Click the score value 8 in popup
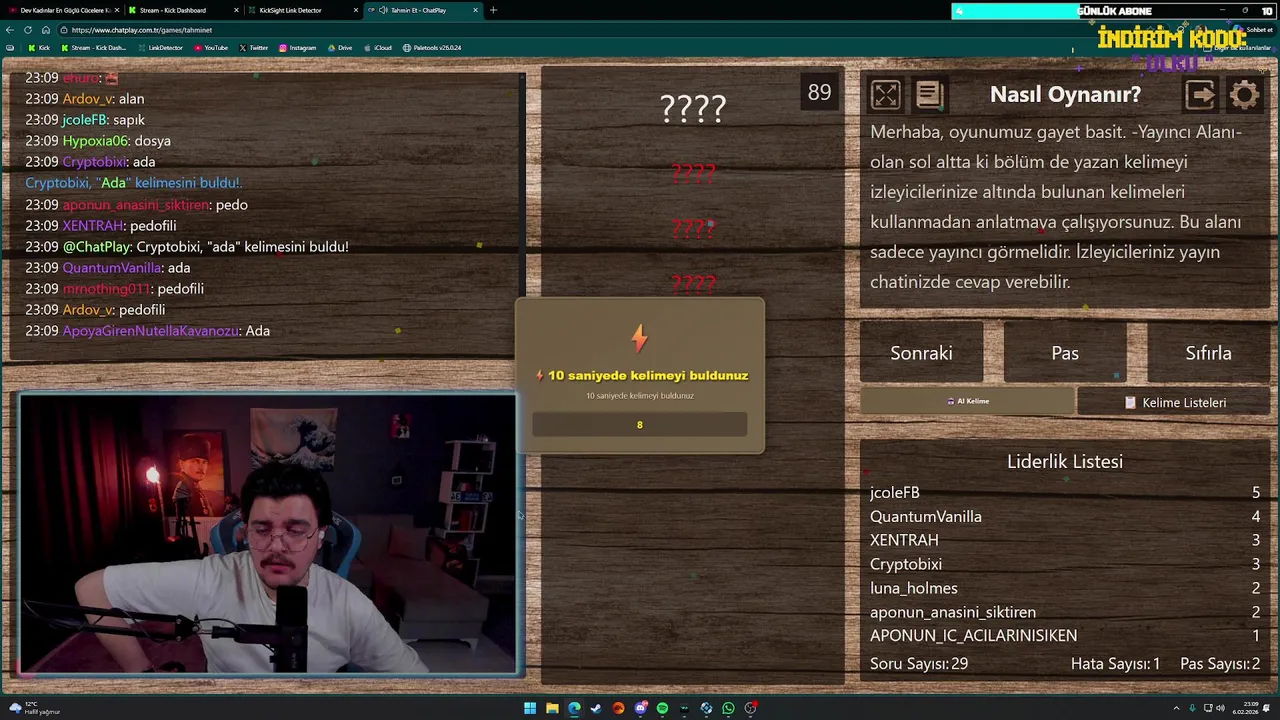The width and height of the screenshot is (1280, 720). [x=639, y=425]
